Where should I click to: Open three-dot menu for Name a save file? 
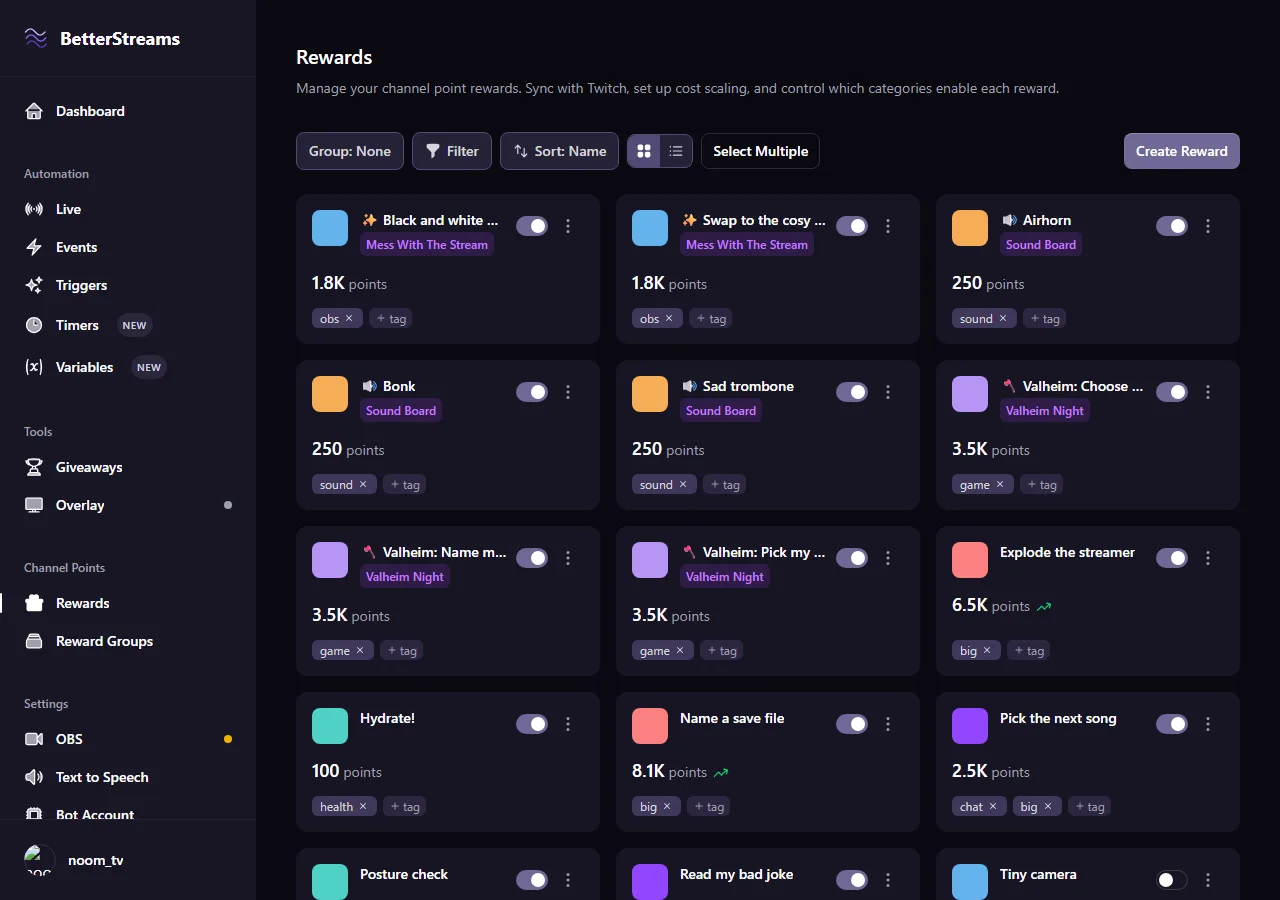888,724
